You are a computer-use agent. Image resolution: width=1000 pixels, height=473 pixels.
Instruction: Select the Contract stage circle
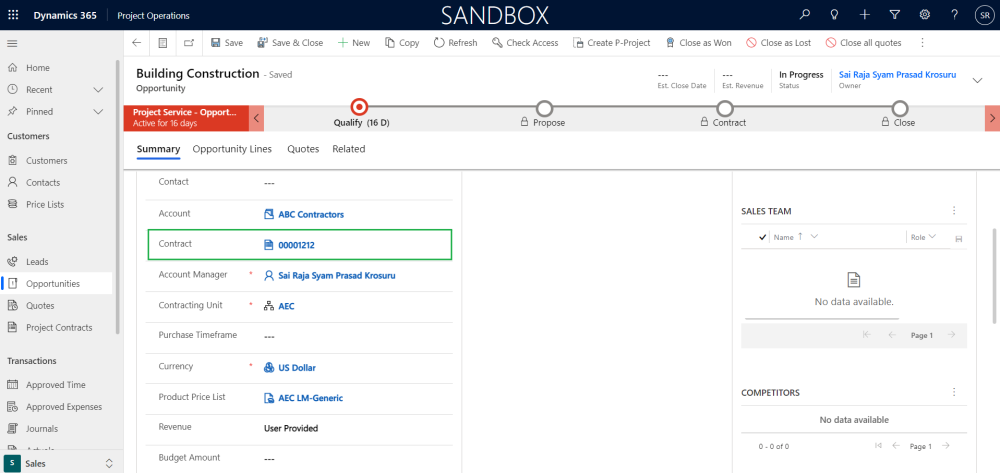tap(724, 108)
